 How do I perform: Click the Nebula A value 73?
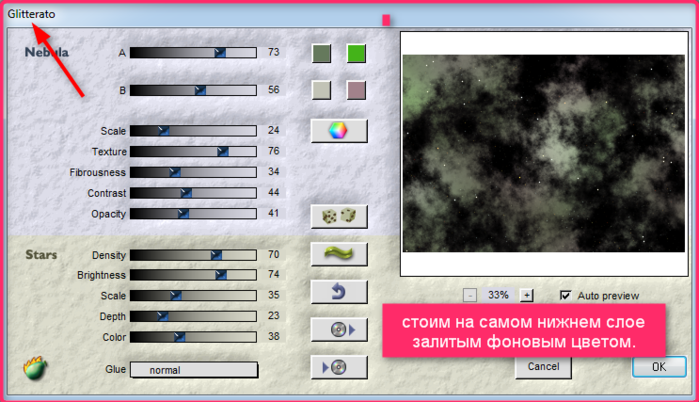pos(274,52)
